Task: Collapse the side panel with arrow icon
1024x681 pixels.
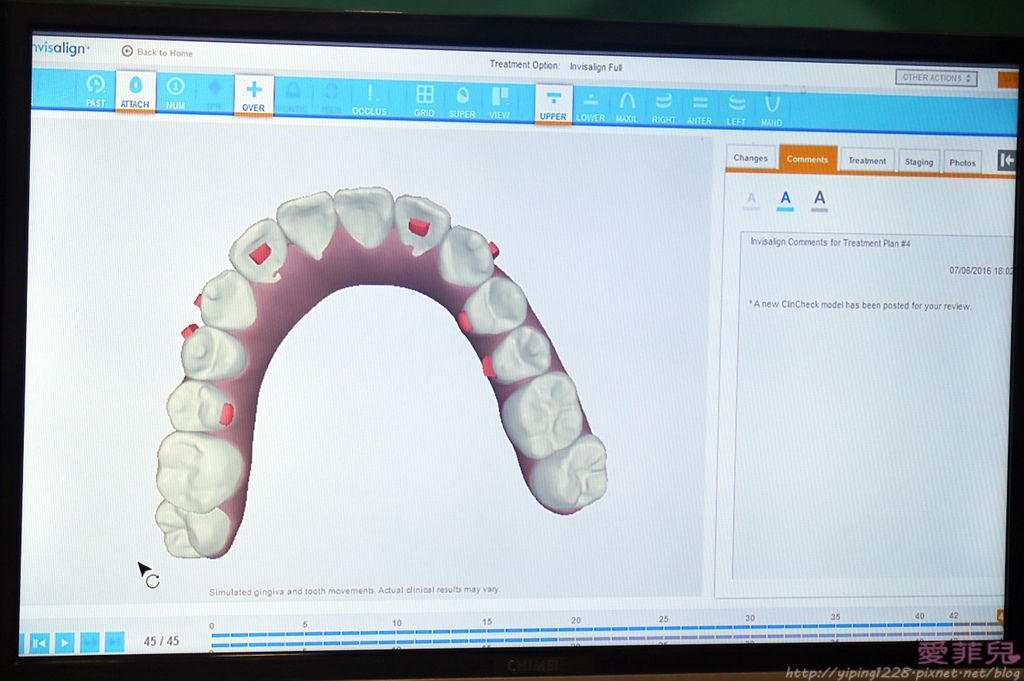Action: coord(1006,160)
